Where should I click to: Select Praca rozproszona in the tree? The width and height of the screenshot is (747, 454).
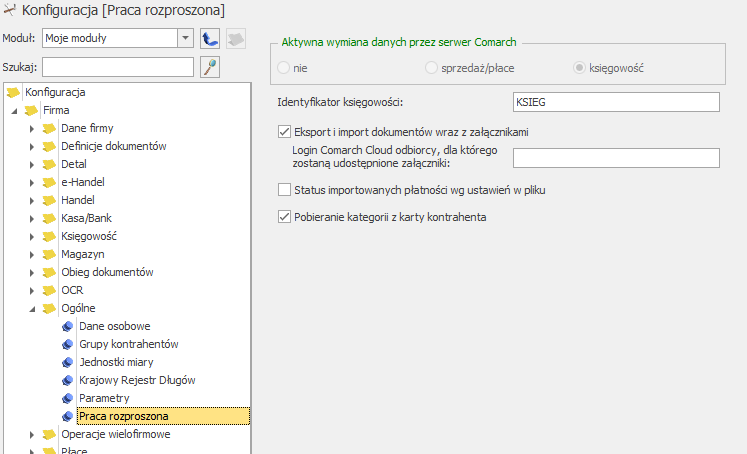(x=123, y=416)
